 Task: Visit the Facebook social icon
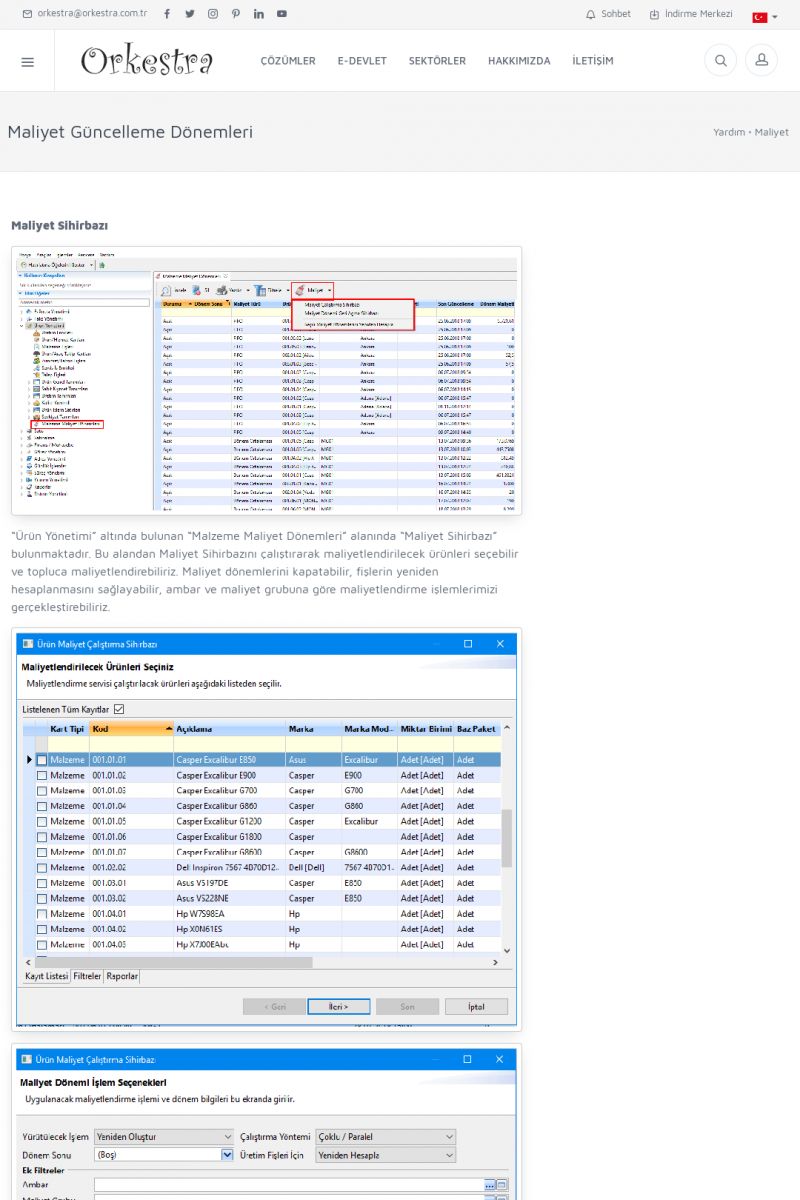pyautogui.click(x=166, y=14)
